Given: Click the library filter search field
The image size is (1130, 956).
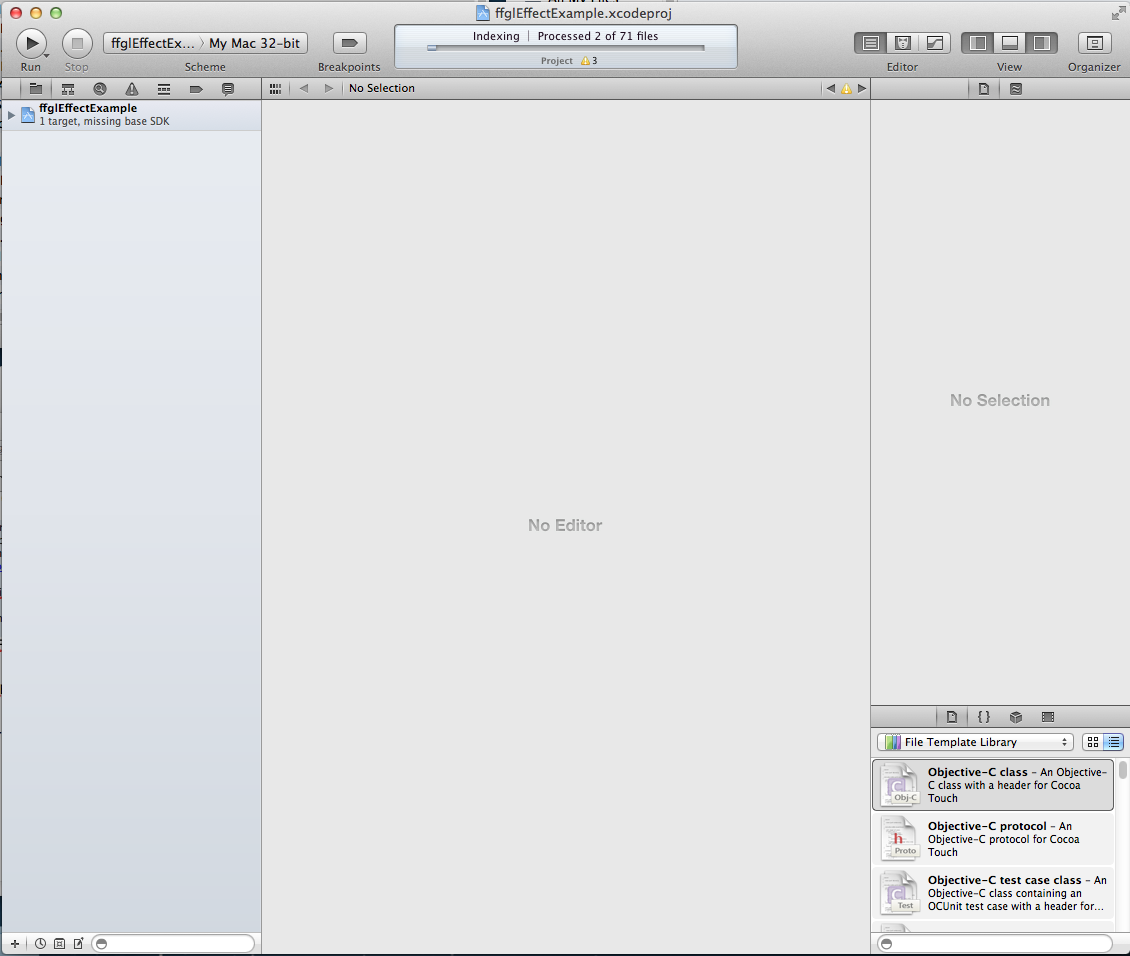Looking at the screenshot, I should point(995,944).
